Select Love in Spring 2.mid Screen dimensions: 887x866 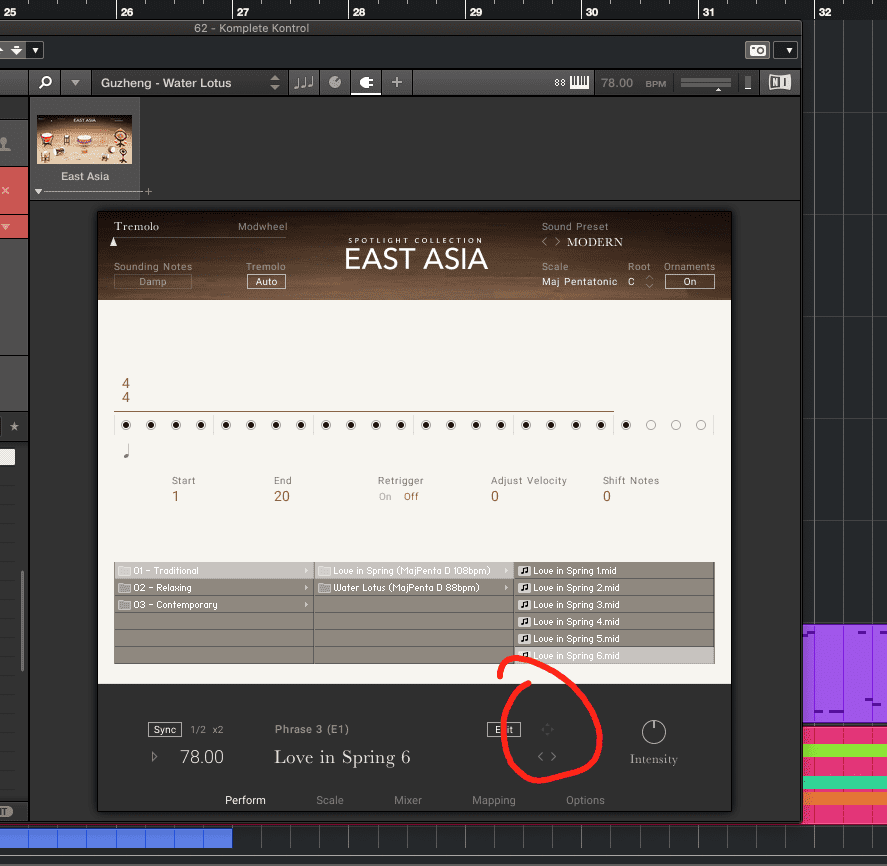pyautogui.click(x=614, y=588)
